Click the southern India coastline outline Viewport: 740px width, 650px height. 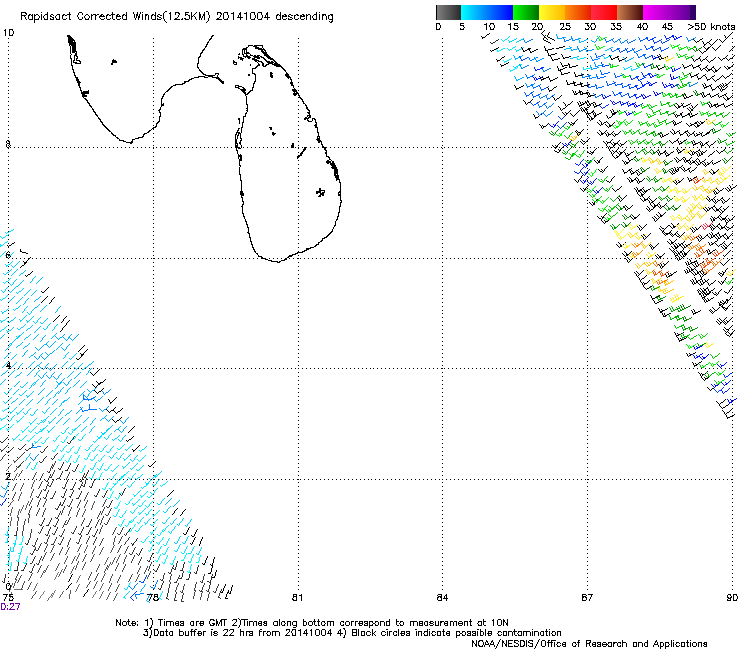[146, 89]
